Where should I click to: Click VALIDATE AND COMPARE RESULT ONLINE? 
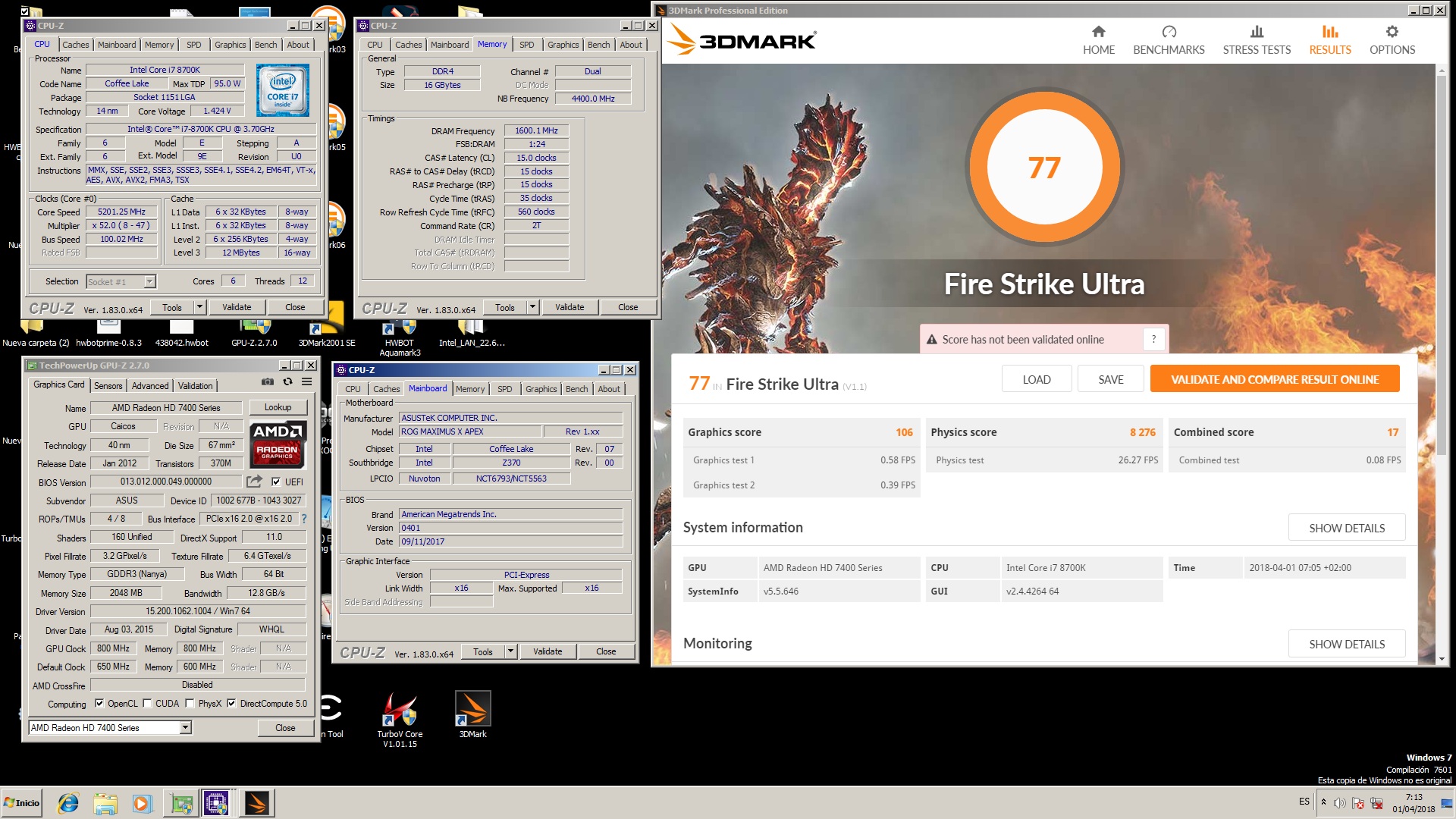1275,379
